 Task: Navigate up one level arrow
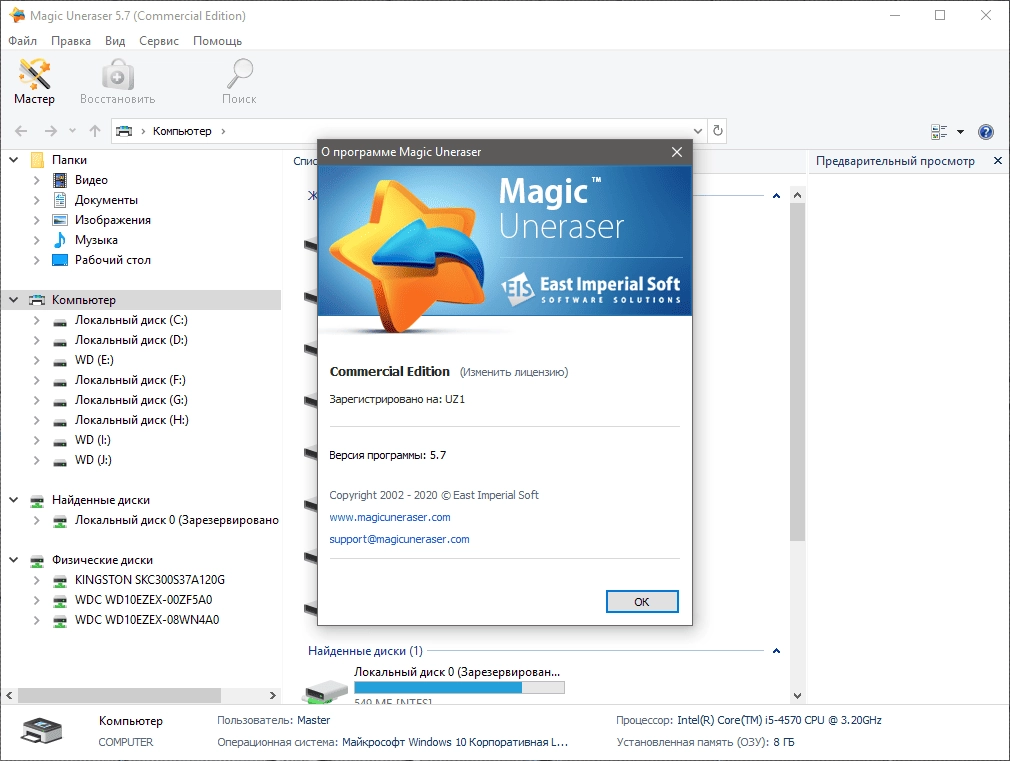click(x=95, y=131)
